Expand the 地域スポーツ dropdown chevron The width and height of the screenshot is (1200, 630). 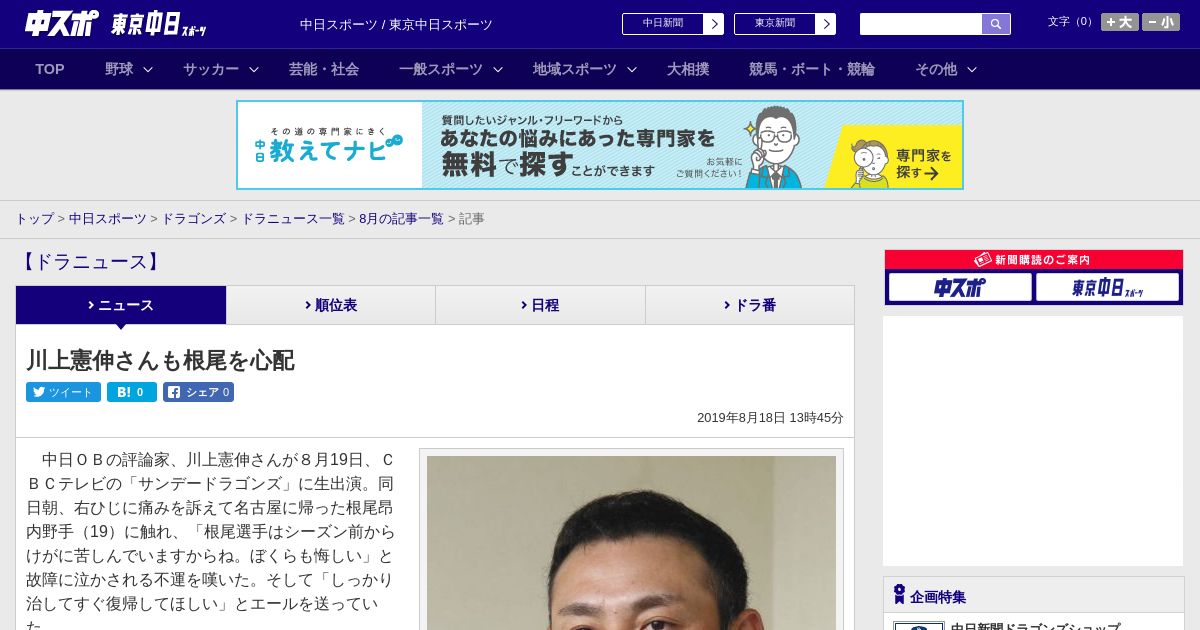632,69
